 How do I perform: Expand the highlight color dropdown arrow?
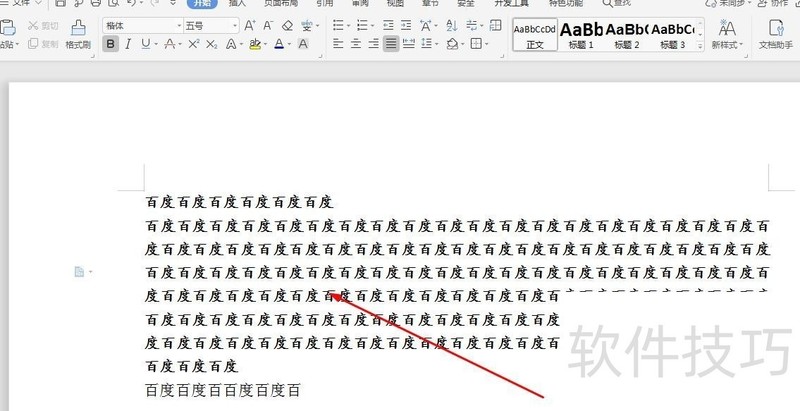tap(266, 45)
